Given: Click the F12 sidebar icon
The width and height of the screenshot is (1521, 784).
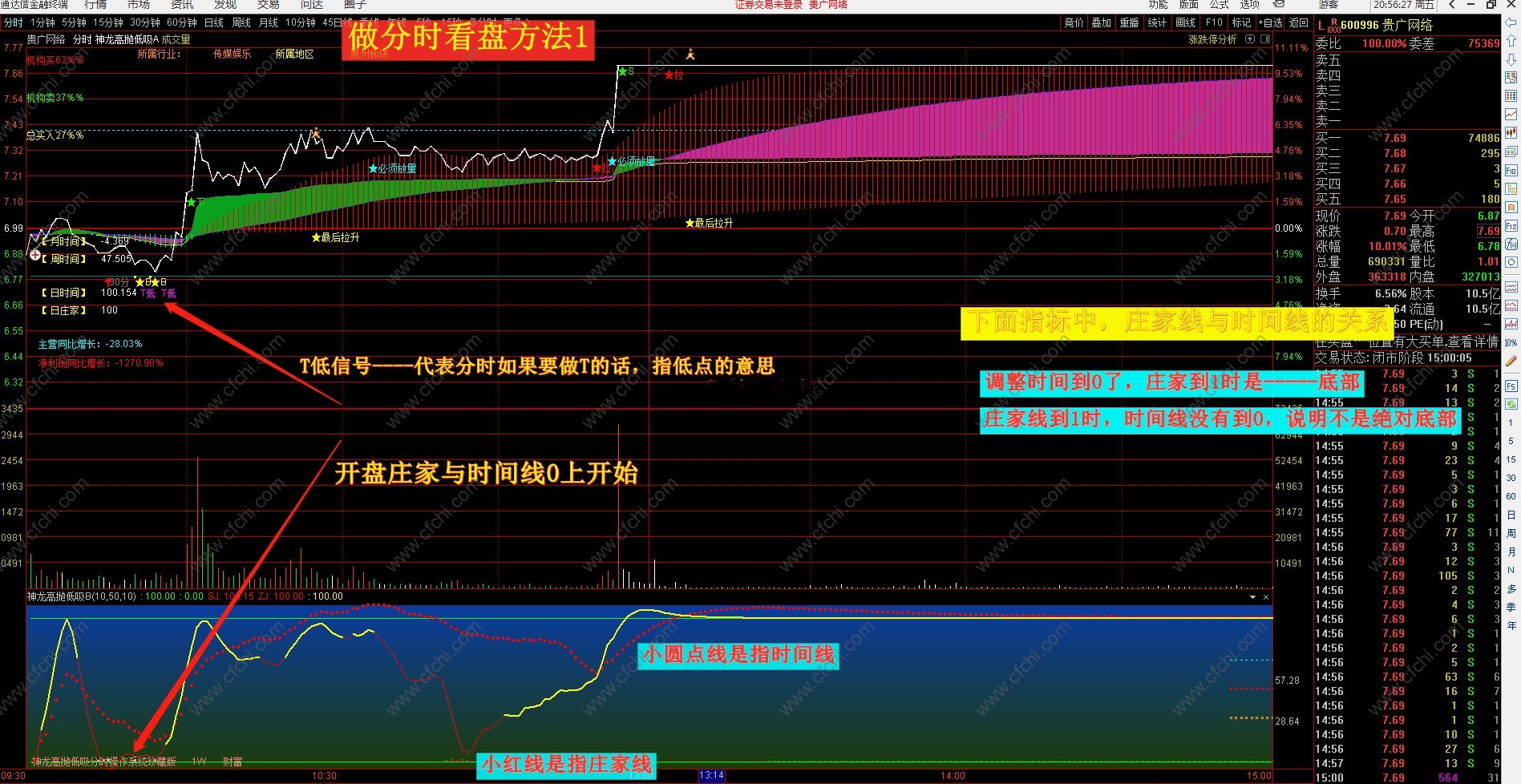Looking at the screenshot, I should (1511, 226).
